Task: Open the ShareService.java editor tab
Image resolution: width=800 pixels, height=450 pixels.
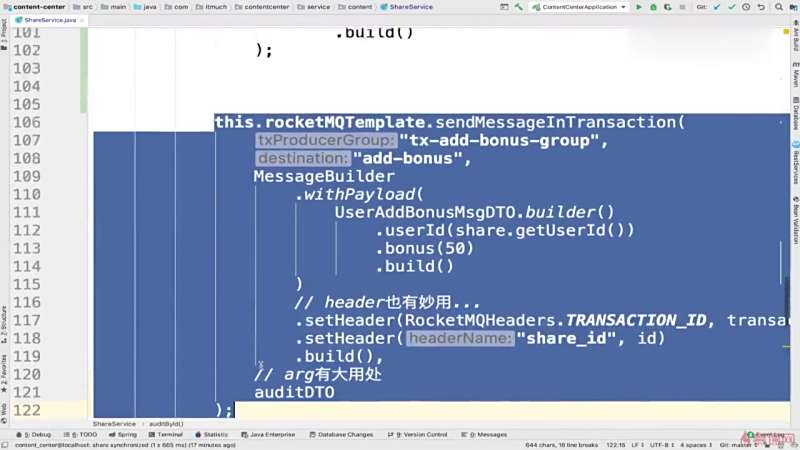Action: pos(50,20)
